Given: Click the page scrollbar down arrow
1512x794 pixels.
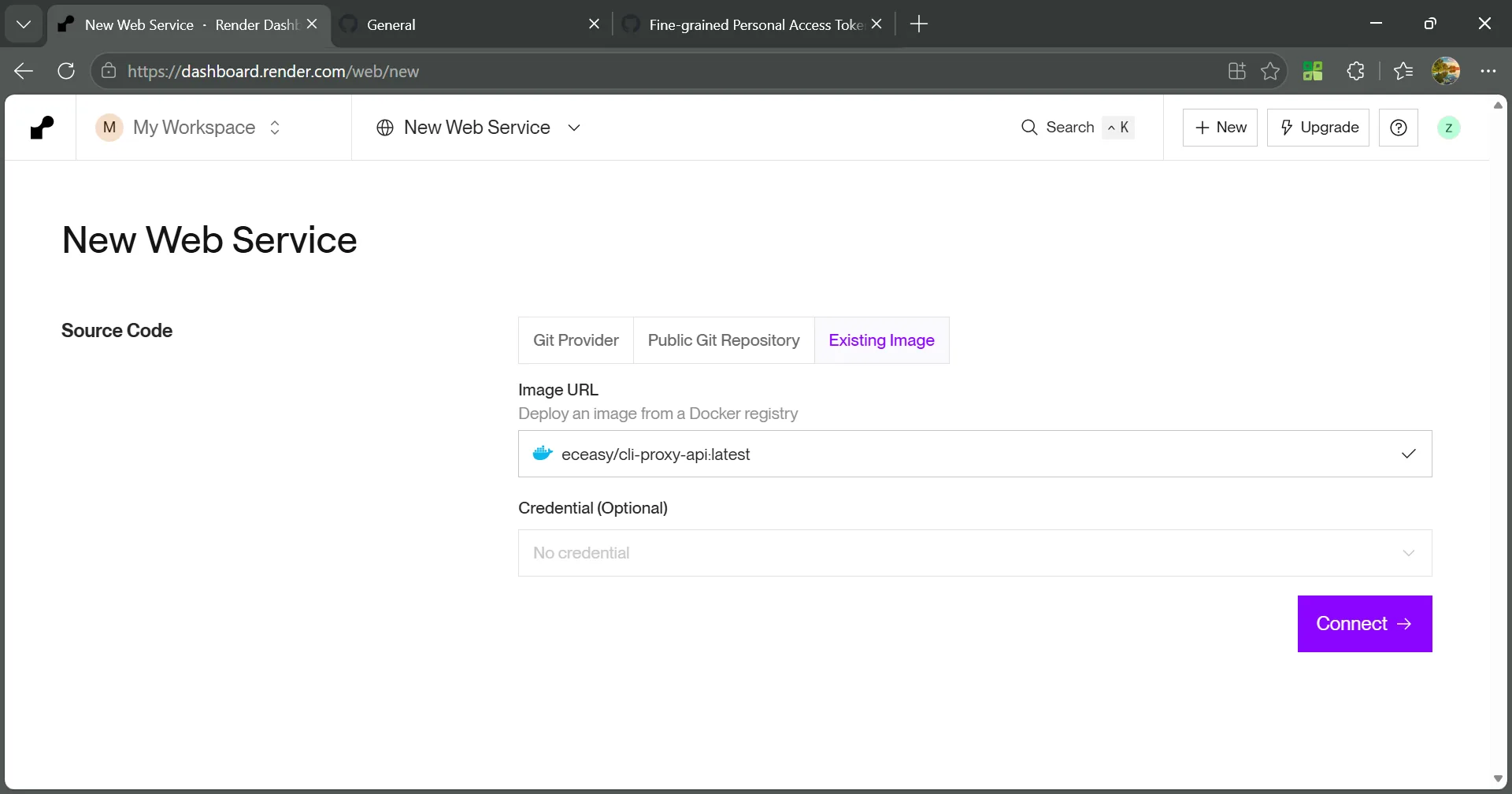Looking at the screenshot, I should (x=1499, y=779).
